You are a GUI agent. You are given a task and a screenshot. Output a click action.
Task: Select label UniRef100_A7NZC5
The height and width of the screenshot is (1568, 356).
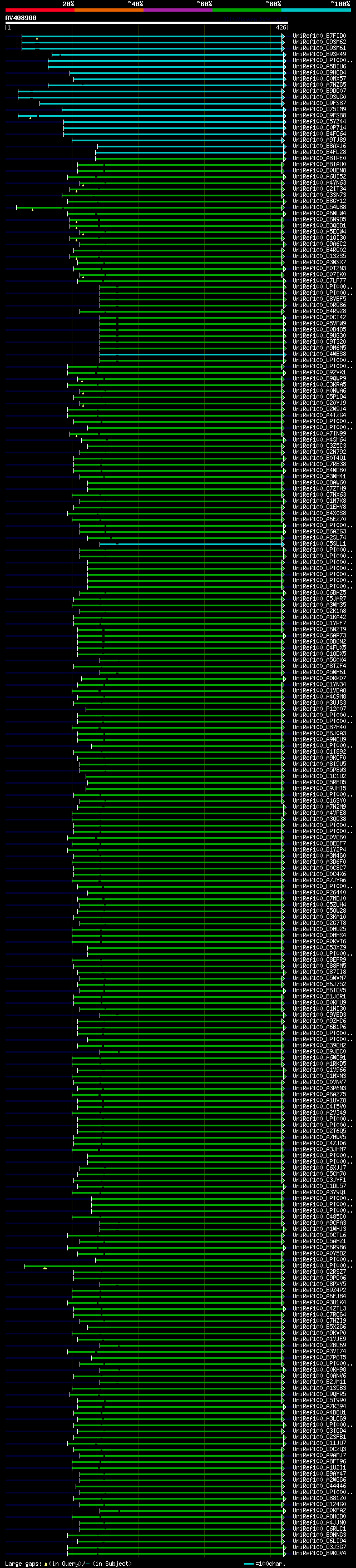319,85
